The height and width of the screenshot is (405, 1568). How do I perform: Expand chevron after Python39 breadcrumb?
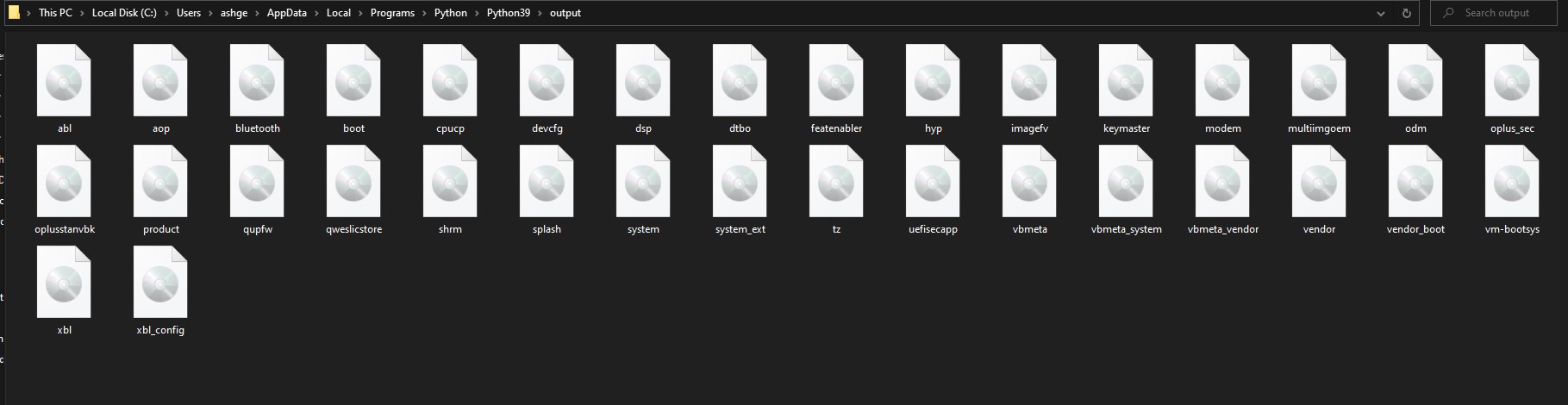(x=540, y=13)
